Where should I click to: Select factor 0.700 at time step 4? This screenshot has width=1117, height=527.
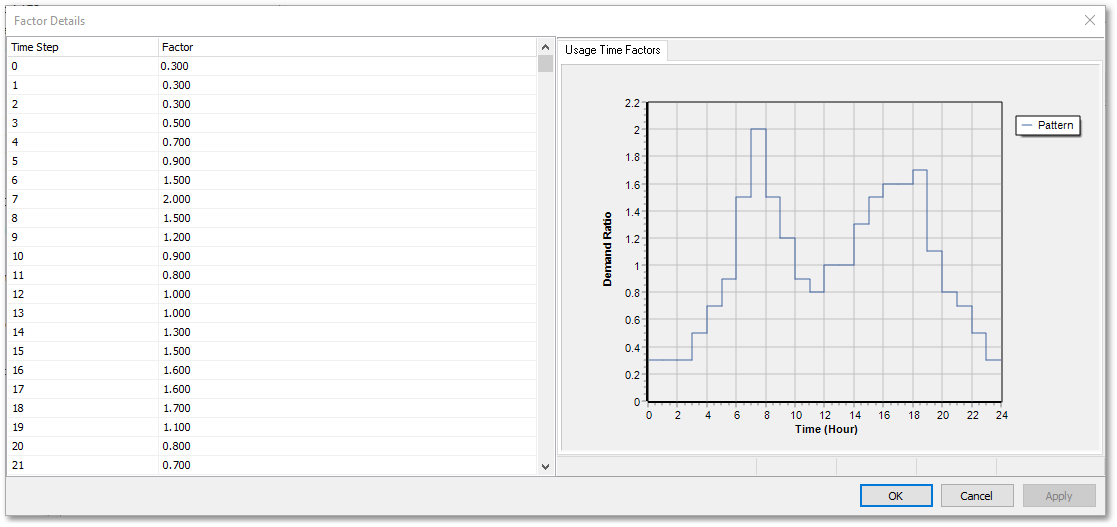tap(347, 142)
